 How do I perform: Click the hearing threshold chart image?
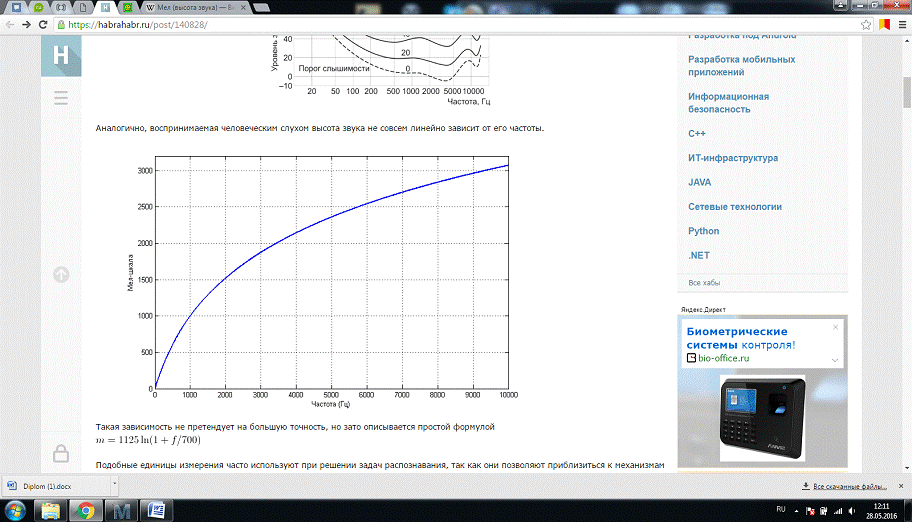click(381, 70)
